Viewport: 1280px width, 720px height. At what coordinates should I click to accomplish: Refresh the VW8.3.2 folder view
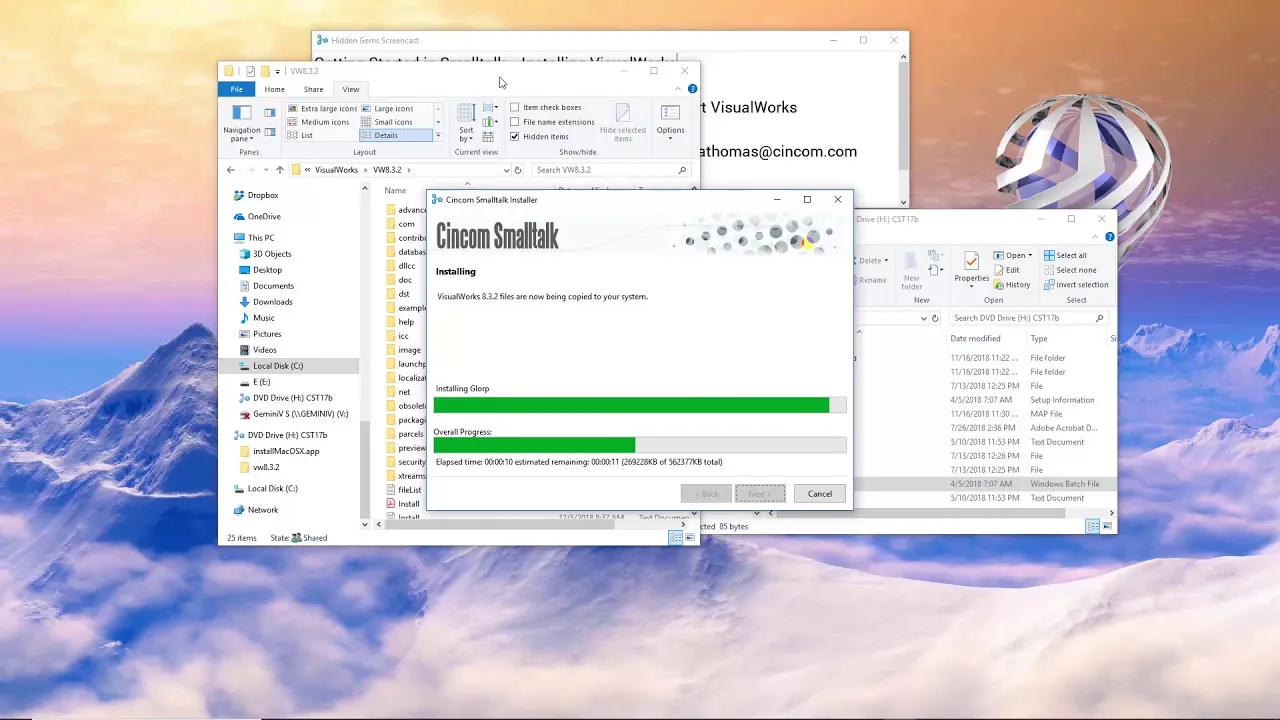(x=518, y=170)
